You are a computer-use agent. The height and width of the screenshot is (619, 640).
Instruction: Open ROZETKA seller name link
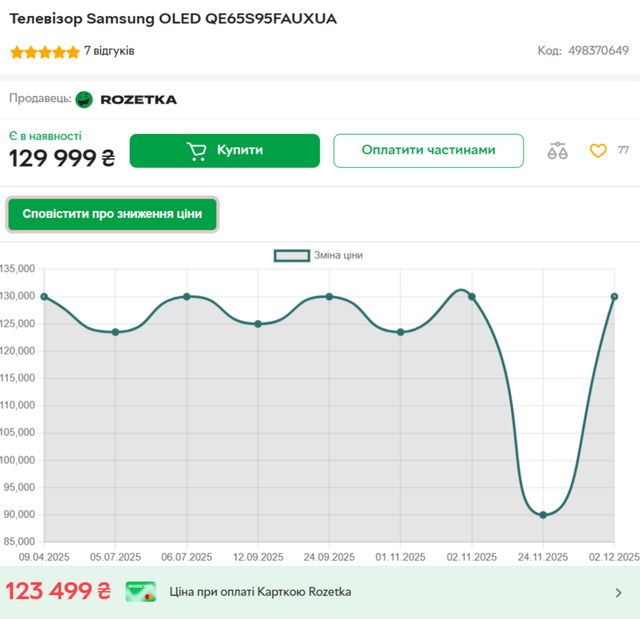click(x=139, y=100)
